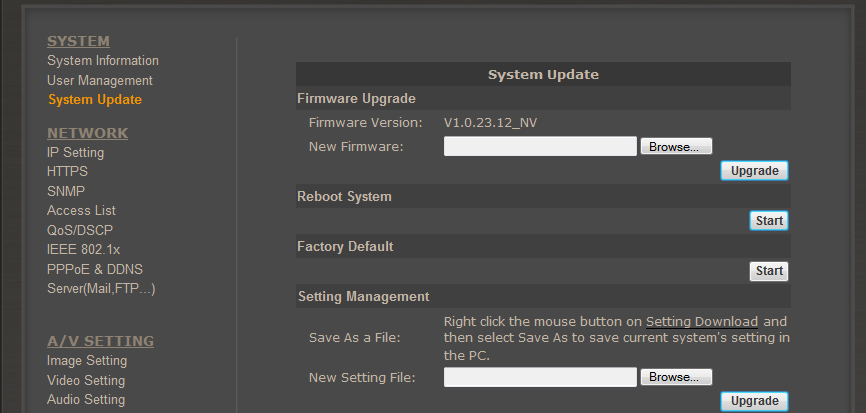The image size is (866, 413).
Task: Open HTTPS network settings
Action: [67, 172]
